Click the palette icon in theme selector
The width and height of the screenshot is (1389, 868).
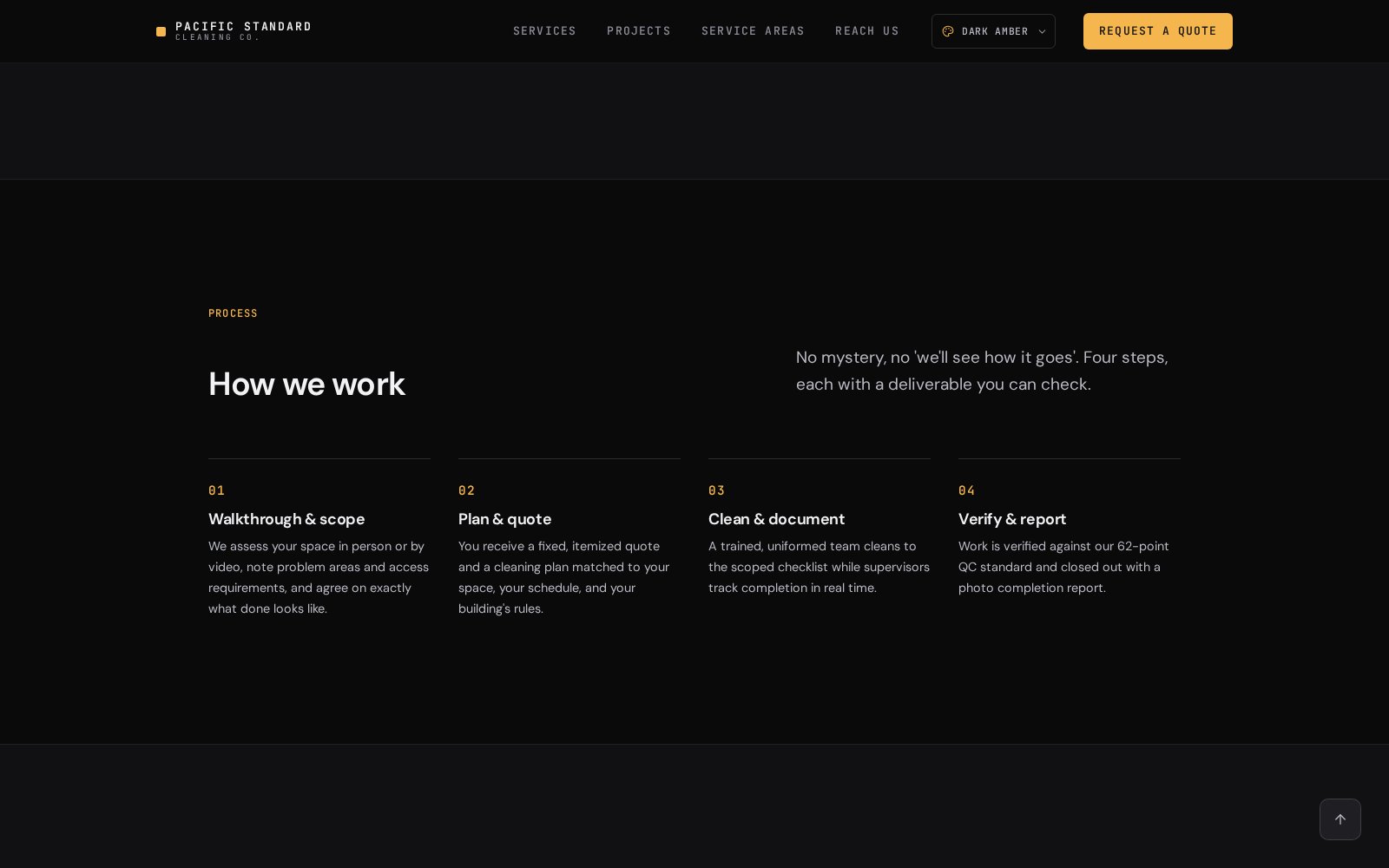(x=948, y=31)
